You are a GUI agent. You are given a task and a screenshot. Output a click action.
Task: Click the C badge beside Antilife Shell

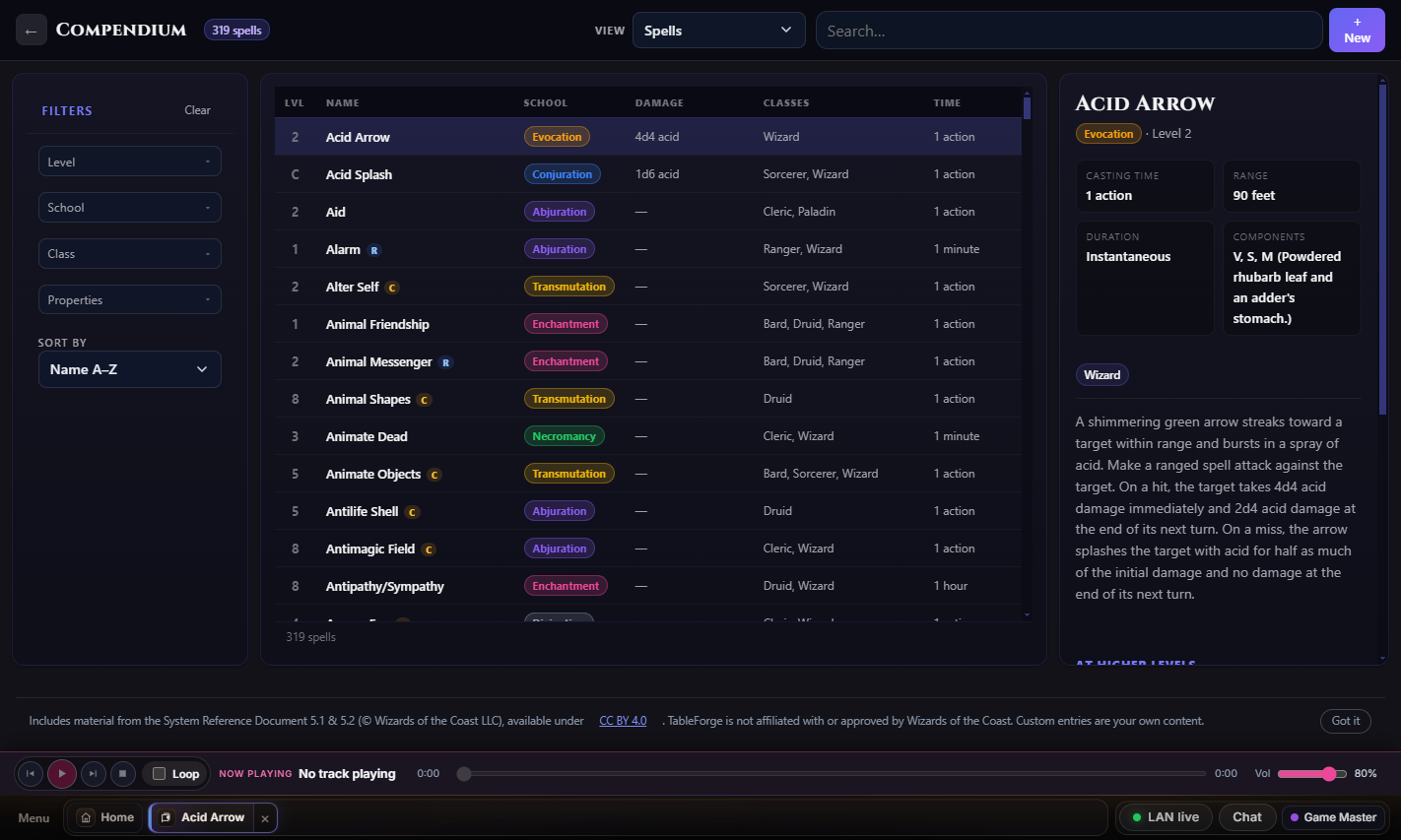point(412,512)
